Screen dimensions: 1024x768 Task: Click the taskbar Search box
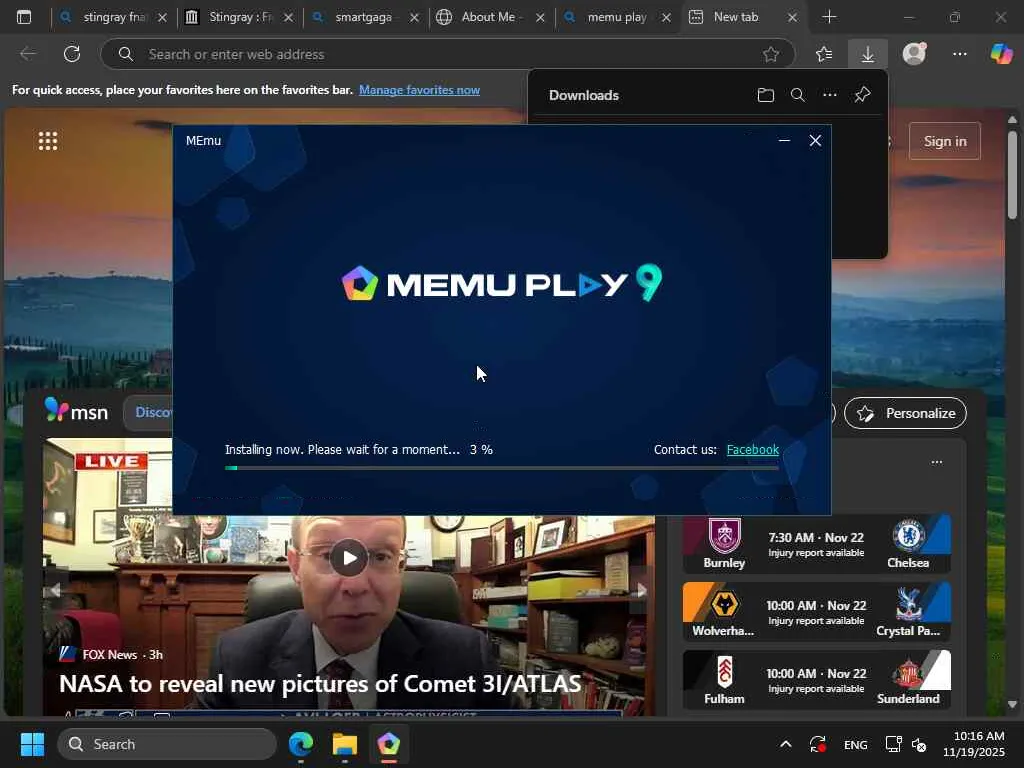pos(167,744)
